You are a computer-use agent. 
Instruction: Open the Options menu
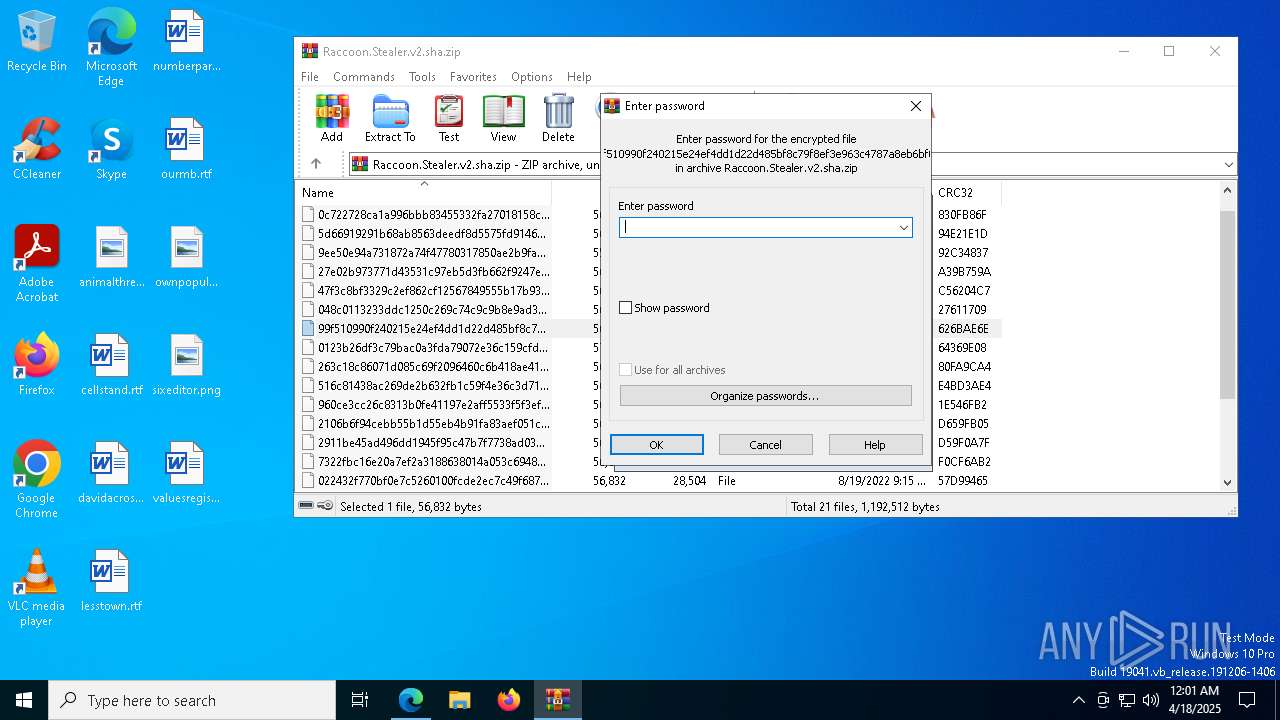click(532, 77)
